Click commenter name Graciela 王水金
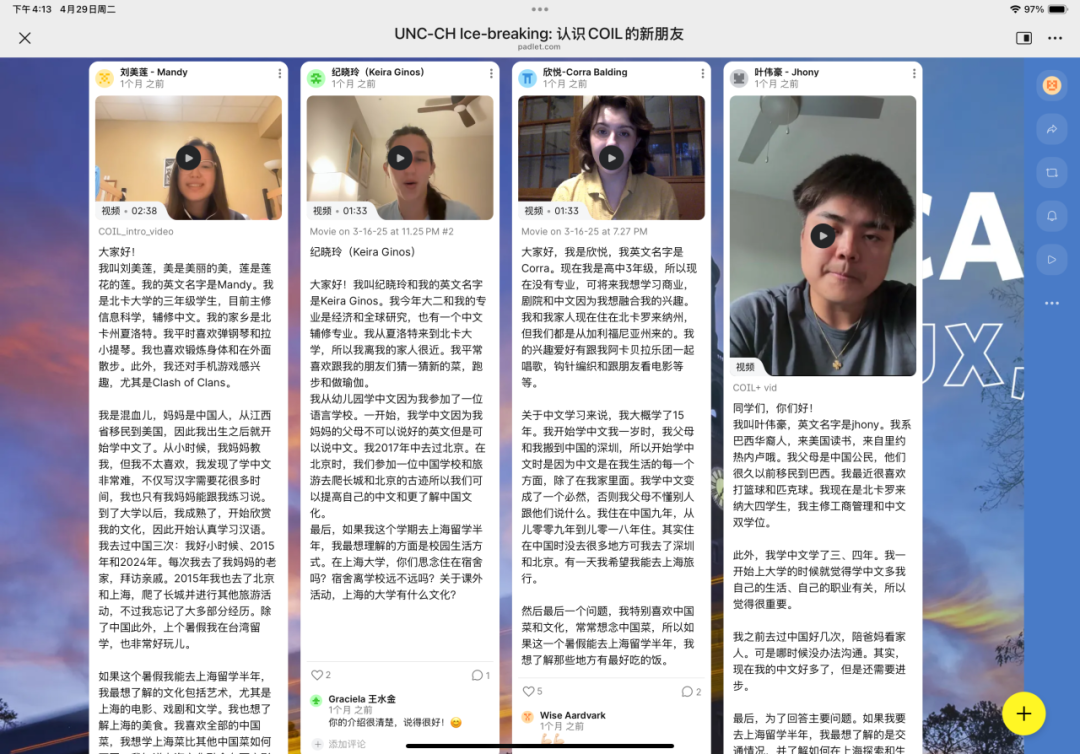The width and height of the screenshot is (1080, 754). click(x=362, y=699)
